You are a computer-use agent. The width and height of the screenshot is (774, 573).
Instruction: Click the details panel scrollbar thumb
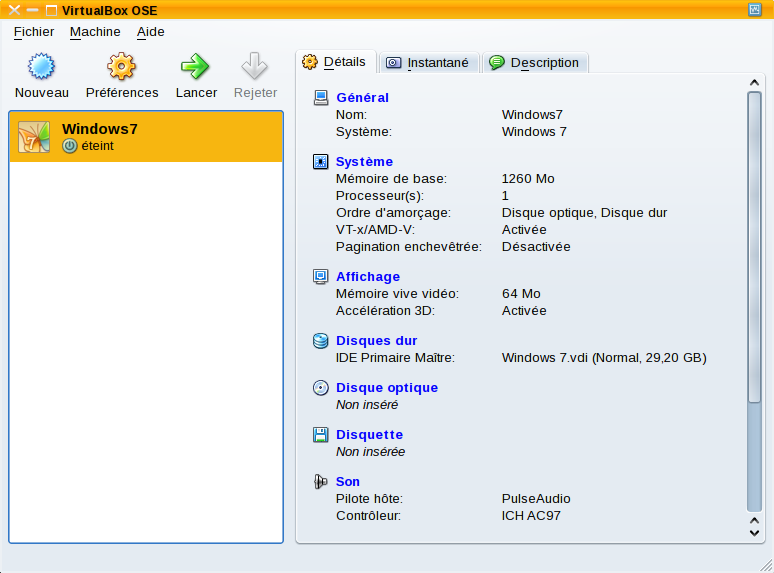(754, 247)
